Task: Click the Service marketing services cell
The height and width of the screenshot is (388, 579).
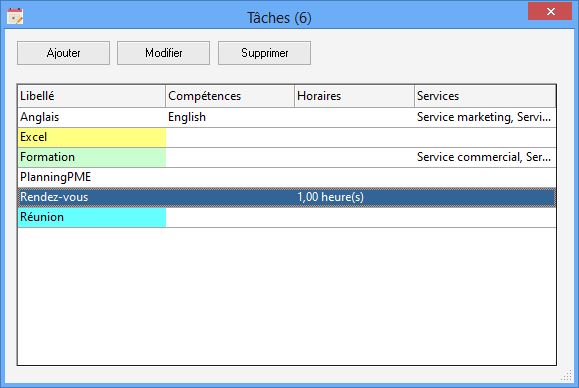Action: [x=485, y=117]
